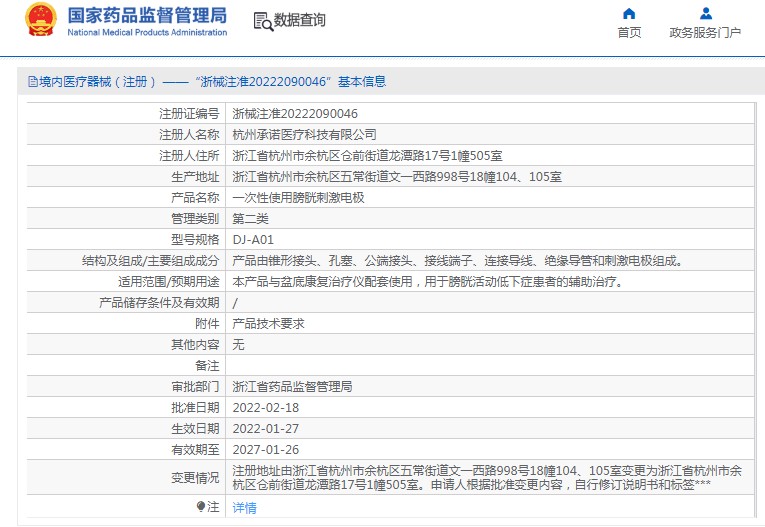
Task: Click the approval date 2022-02-18
Action: click(x=265, y=407)
